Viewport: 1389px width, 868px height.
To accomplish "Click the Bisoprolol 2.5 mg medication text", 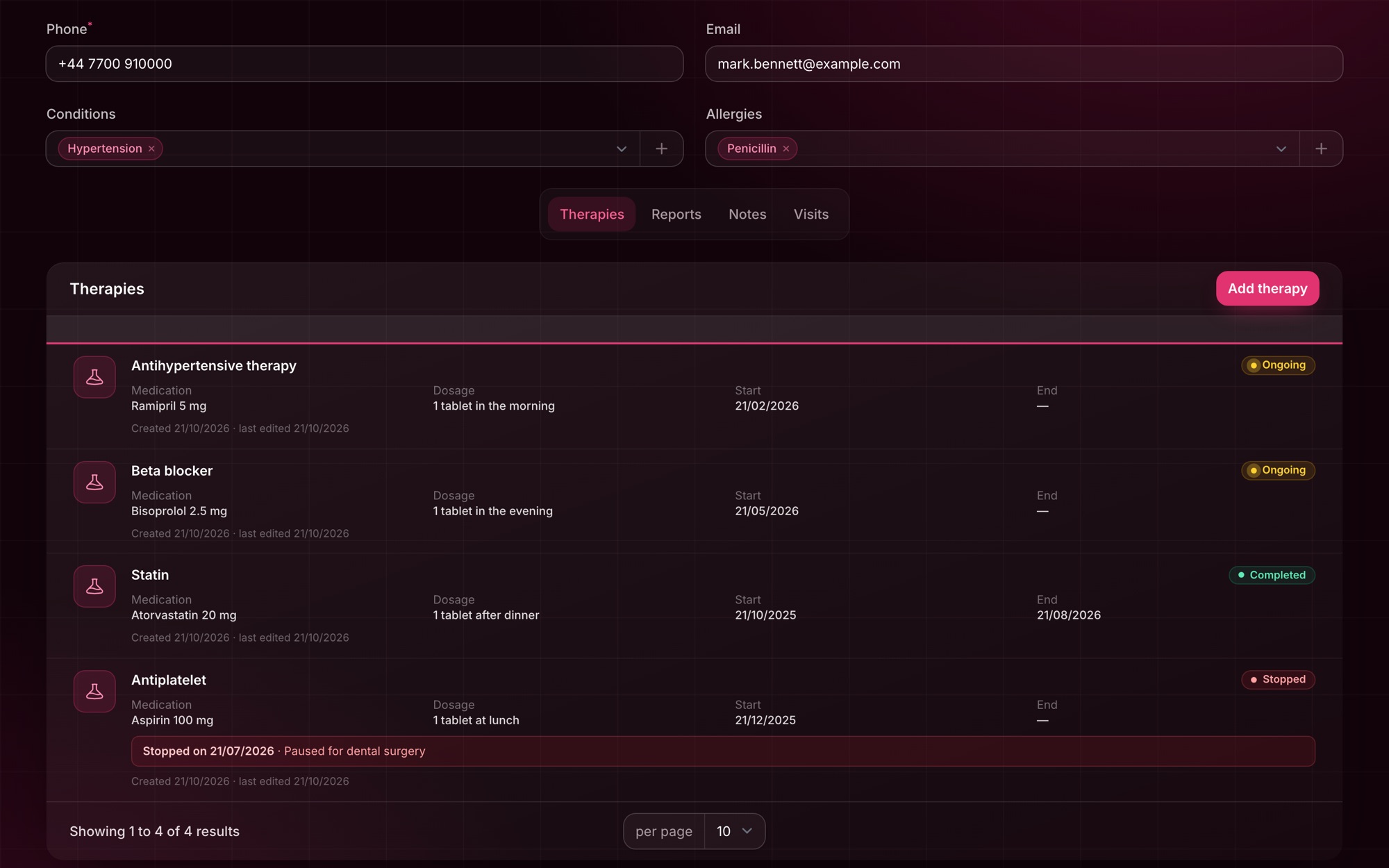I will (x=179, y=510).
